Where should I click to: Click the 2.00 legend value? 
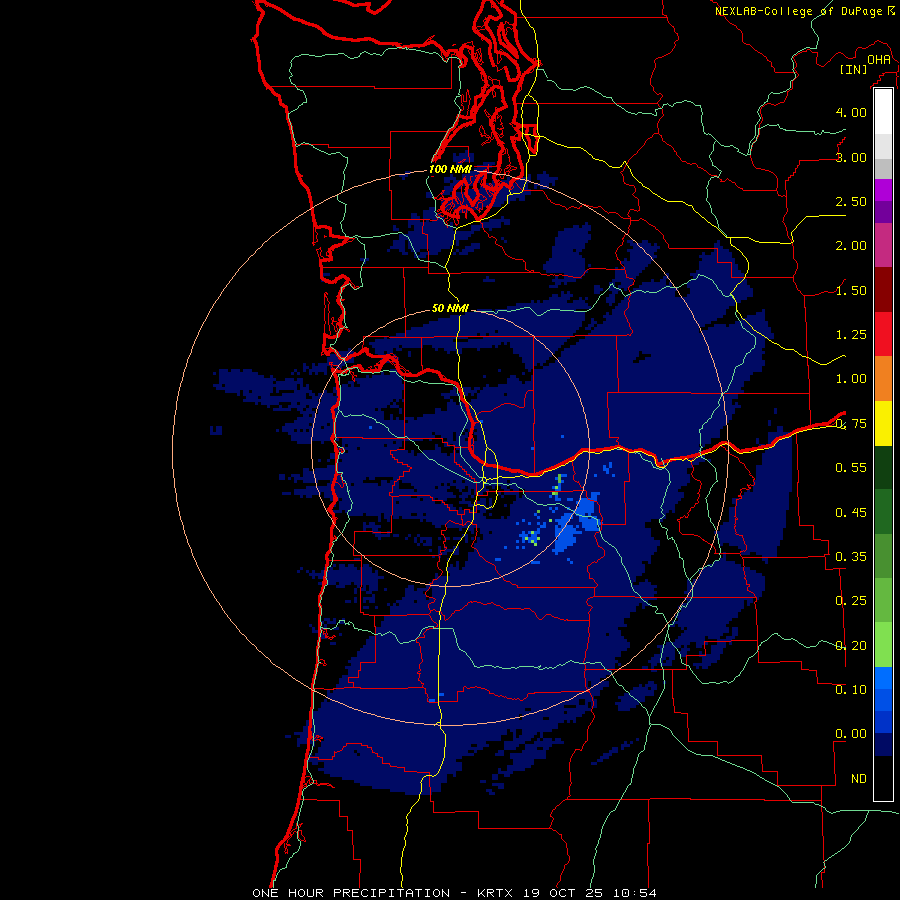click(851, 246)
